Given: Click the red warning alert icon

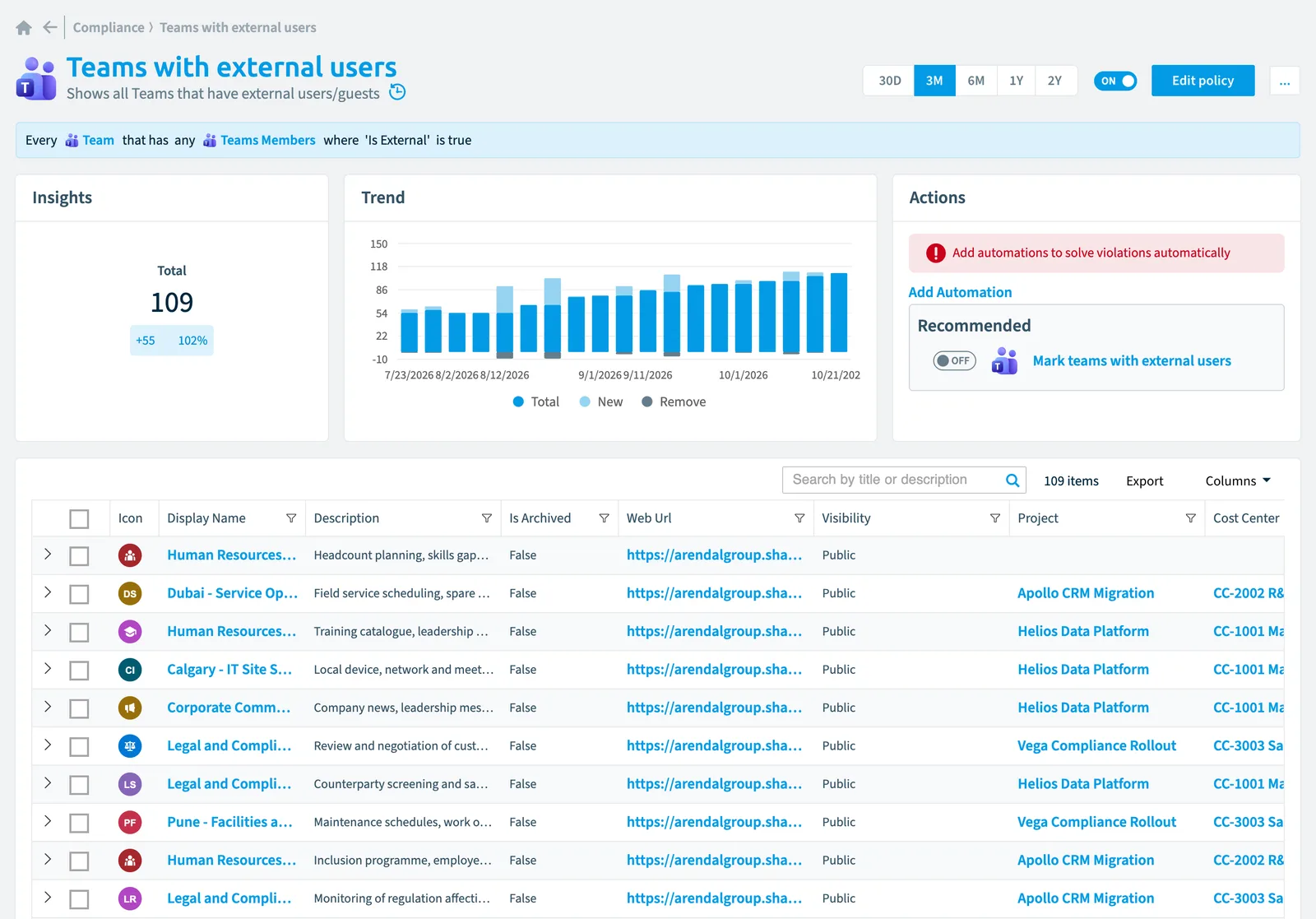Looking at the screenshot, I should pos(935,253).
